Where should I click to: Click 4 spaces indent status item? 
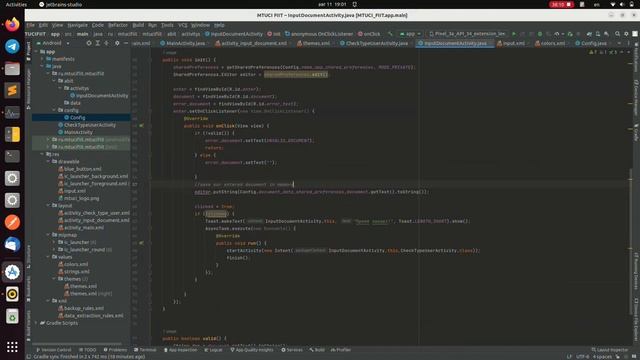tap(602, 357)
